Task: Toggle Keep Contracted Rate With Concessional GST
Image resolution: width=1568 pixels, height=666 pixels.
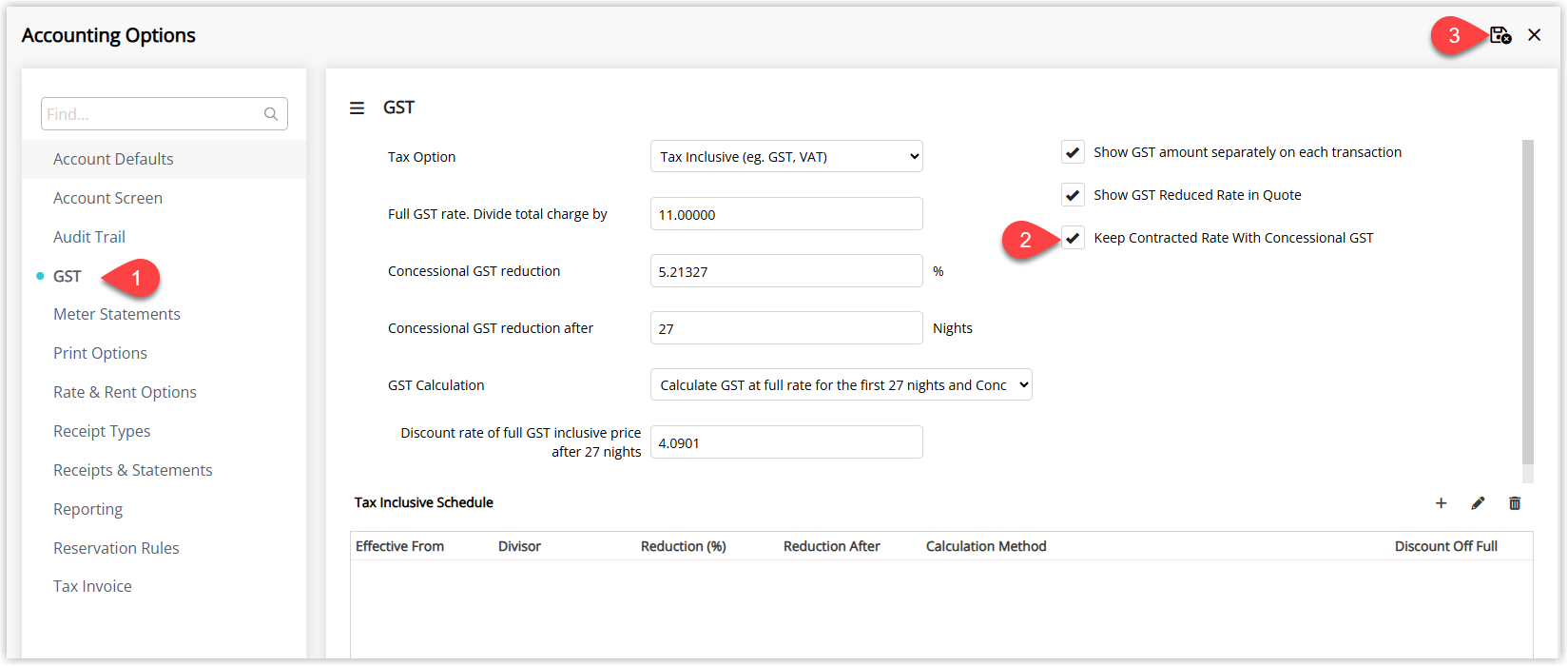Action: tap(1073, 238)
